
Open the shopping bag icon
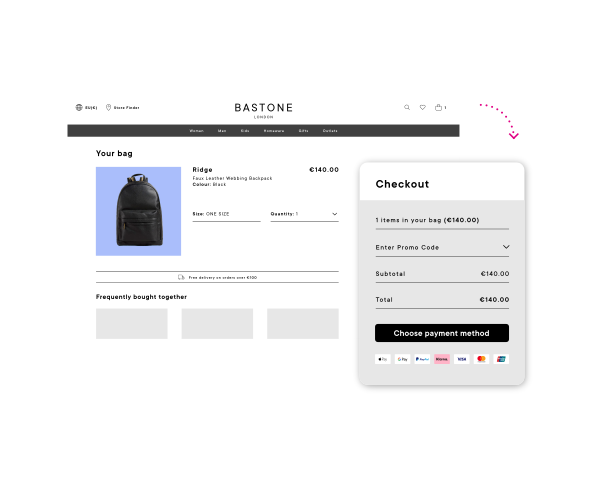coord(438,107)
